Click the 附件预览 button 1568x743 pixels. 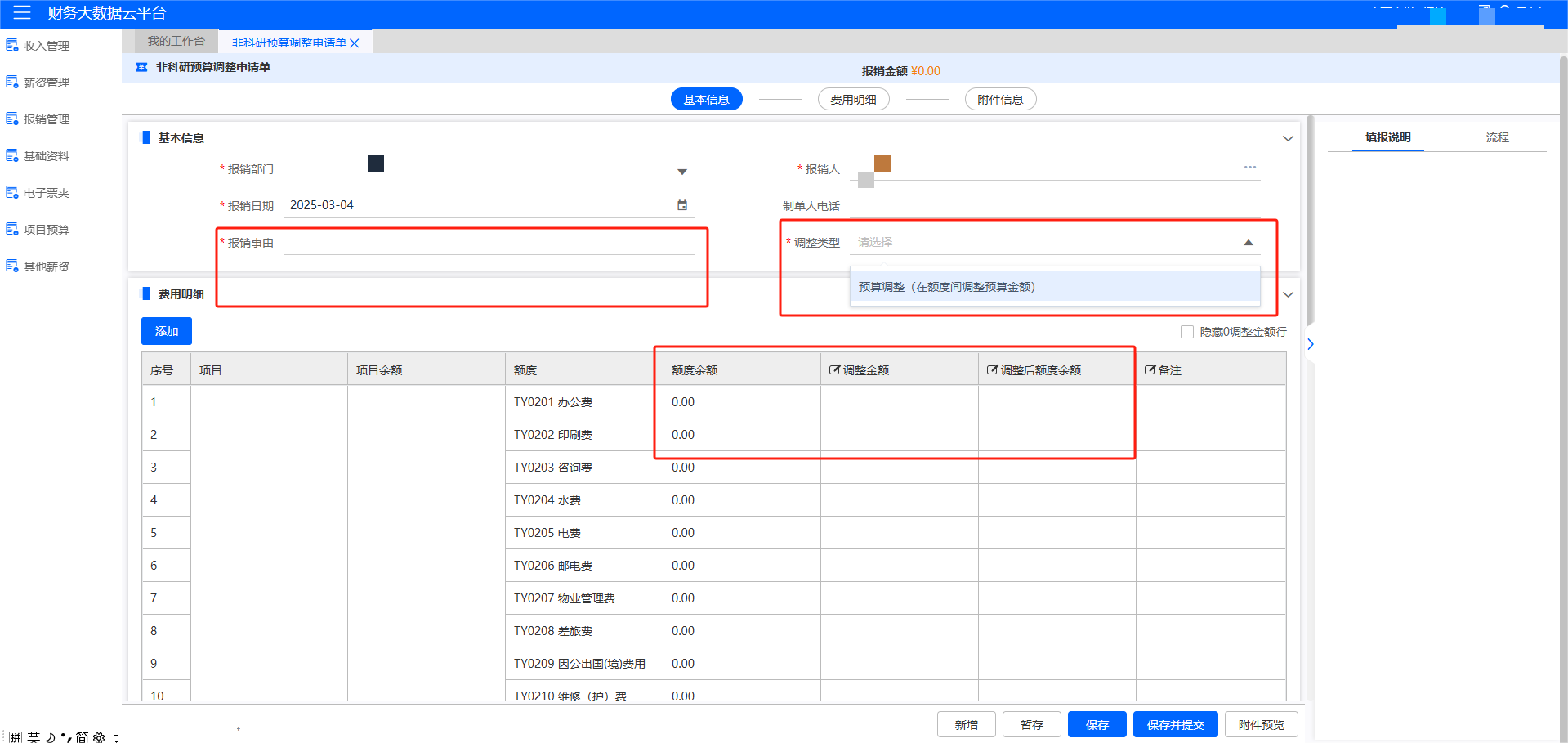click(x=1262, y=725)
